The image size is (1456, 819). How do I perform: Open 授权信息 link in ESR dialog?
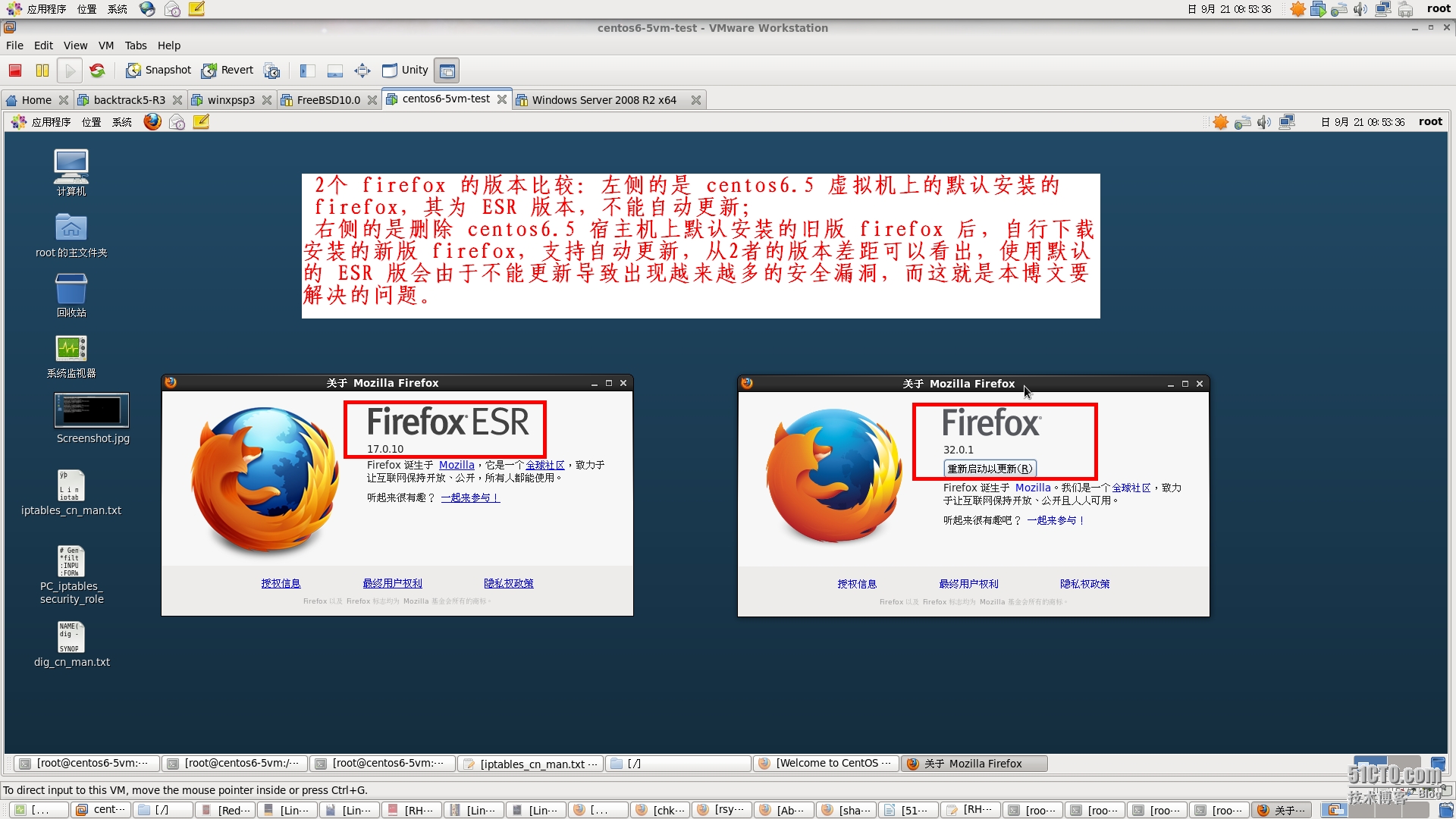click(x=281, y=583)
